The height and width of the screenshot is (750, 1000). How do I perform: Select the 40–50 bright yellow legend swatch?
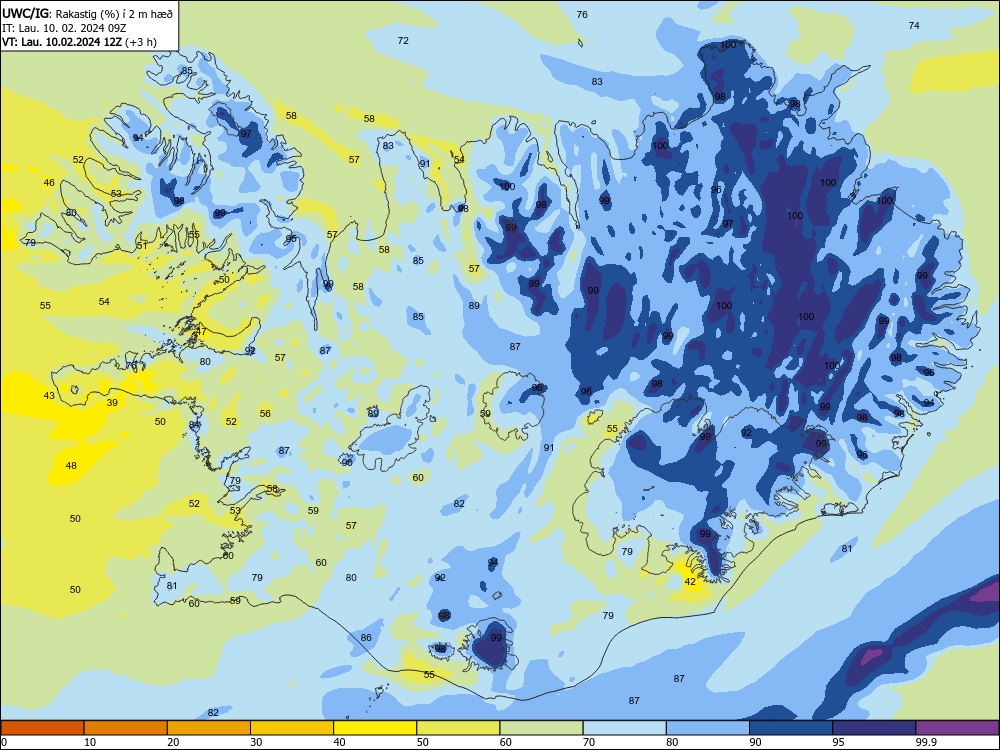coord(375,728)
